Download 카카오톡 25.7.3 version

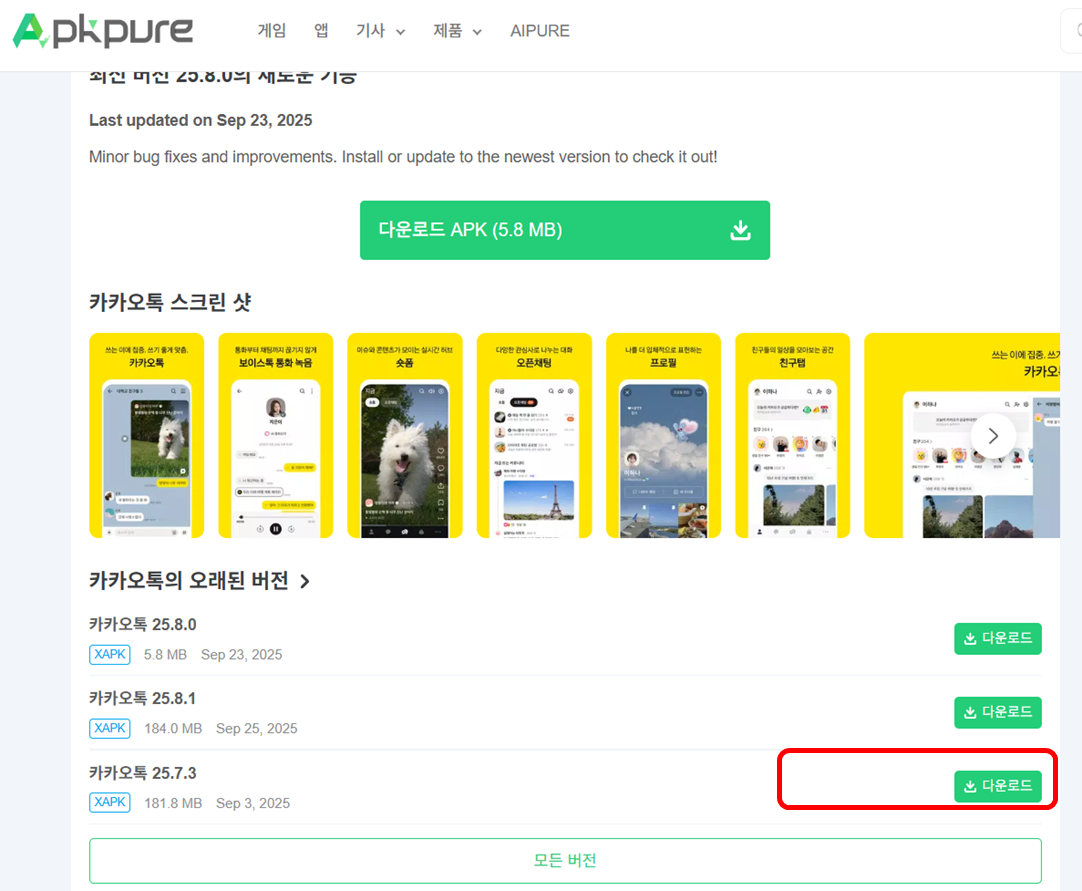(998, 786)
